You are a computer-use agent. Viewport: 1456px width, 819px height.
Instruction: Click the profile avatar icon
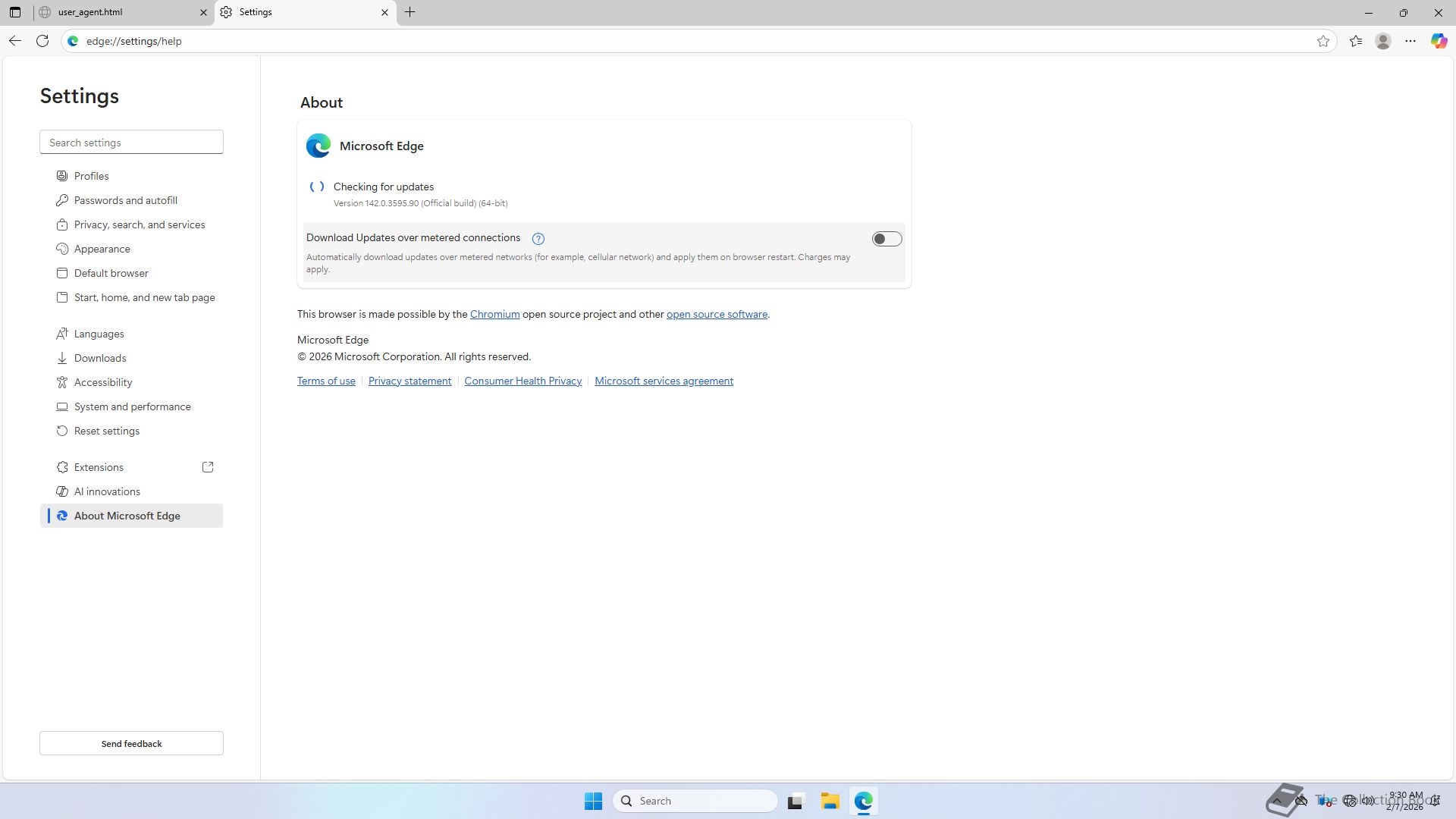point(1383,41)
